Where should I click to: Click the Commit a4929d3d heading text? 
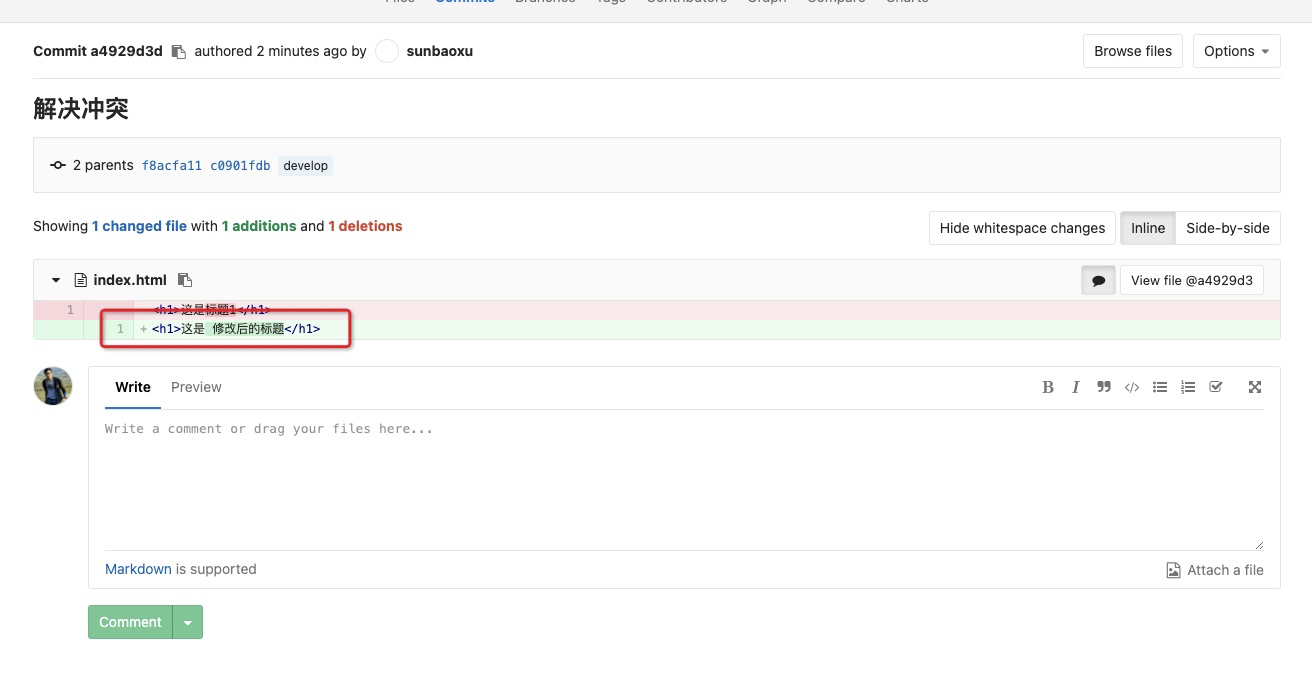pos(98,51)
